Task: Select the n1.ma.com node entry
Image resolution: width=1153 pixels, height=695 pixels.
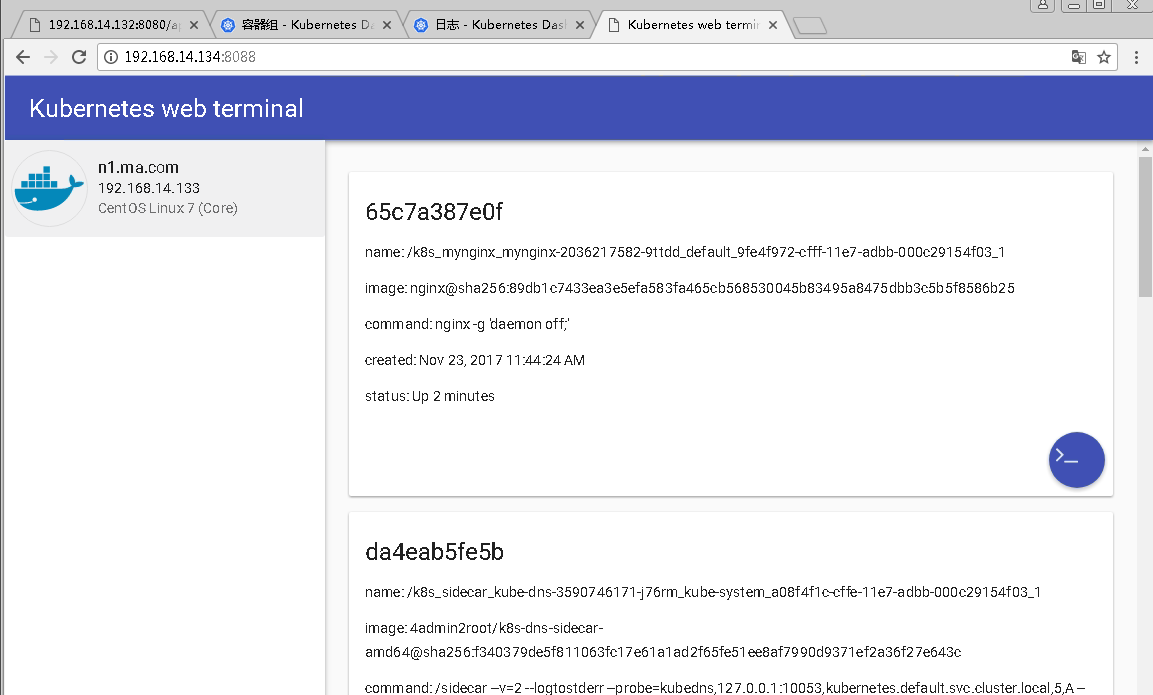Action: (x=165, y=188)
